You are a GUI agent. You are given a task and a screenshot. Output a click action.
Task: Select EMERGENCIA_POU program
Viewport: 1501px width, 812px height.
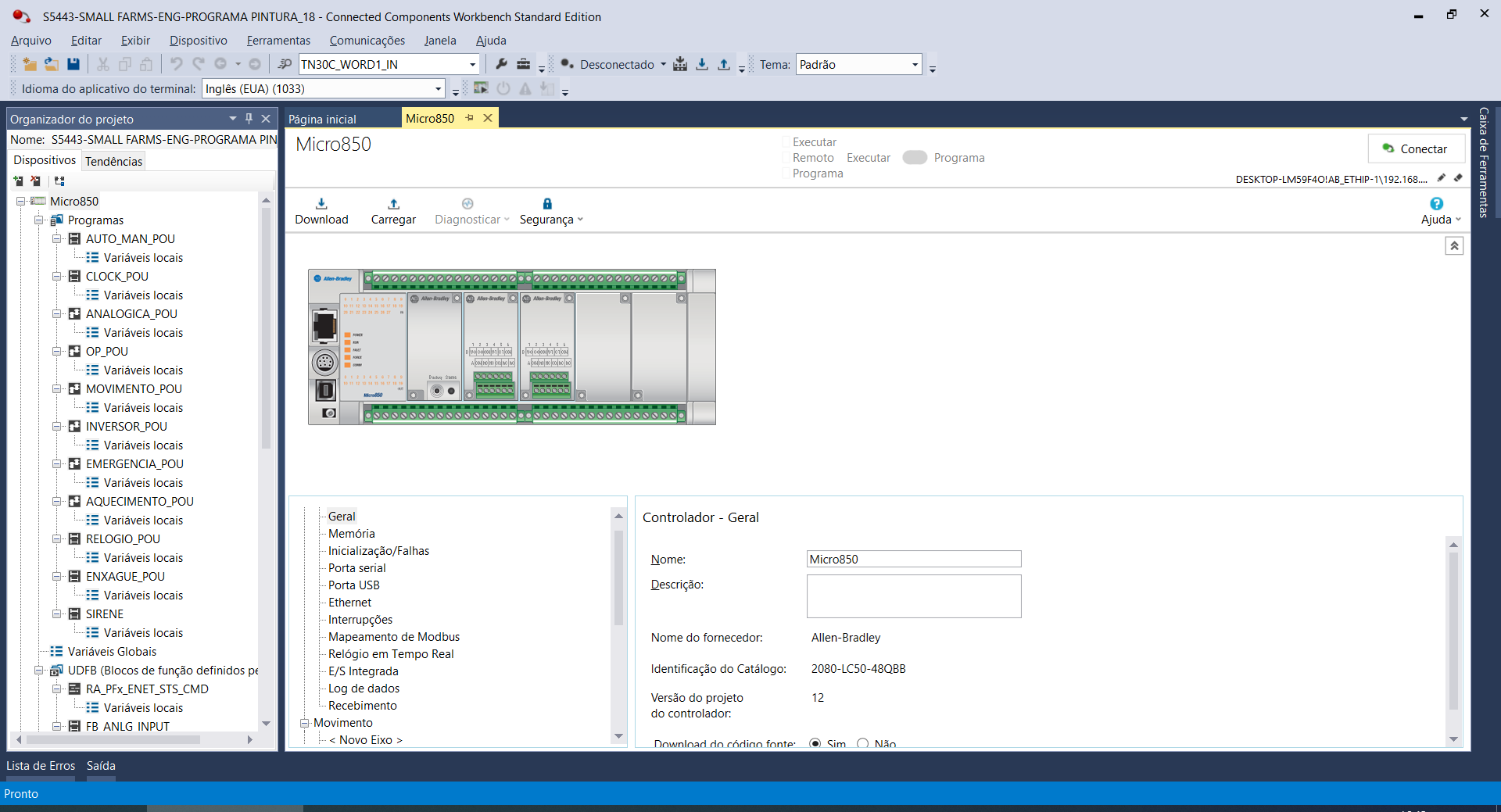pyautogui.click(x=134, y=463)
